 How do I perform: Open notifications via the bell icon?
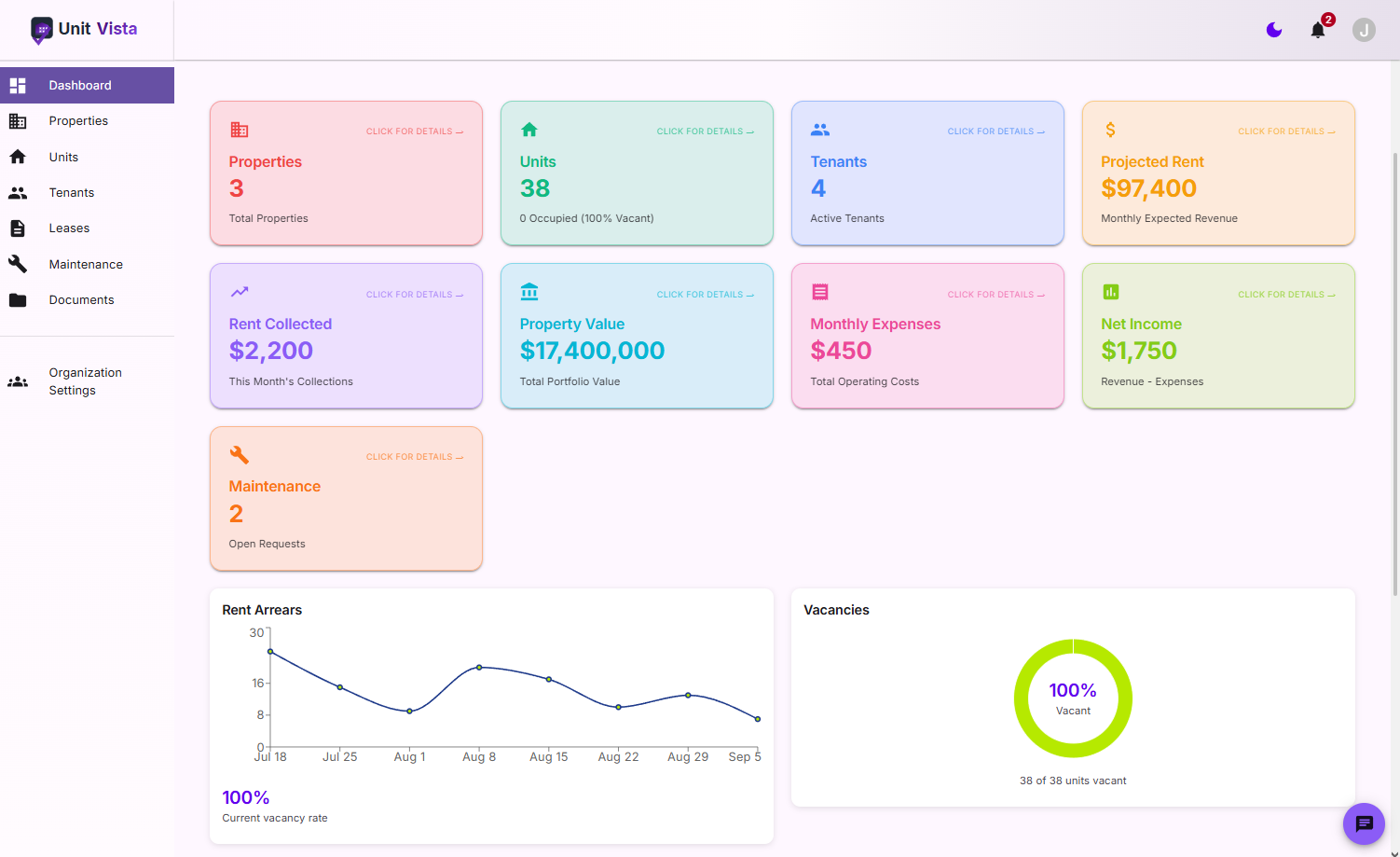pos(1318,29)
